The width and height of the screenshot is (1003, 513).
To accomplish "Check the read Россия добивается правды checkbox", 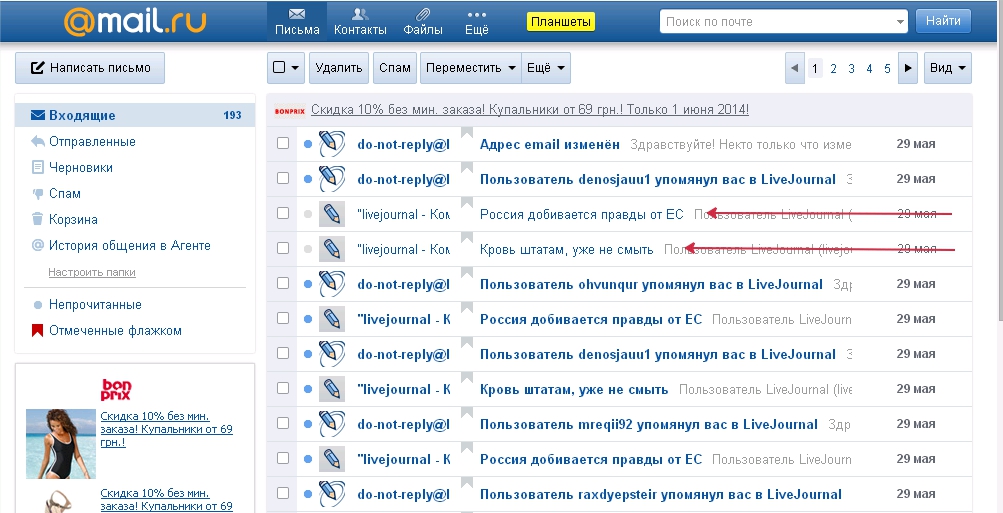I will click(283, 214).
